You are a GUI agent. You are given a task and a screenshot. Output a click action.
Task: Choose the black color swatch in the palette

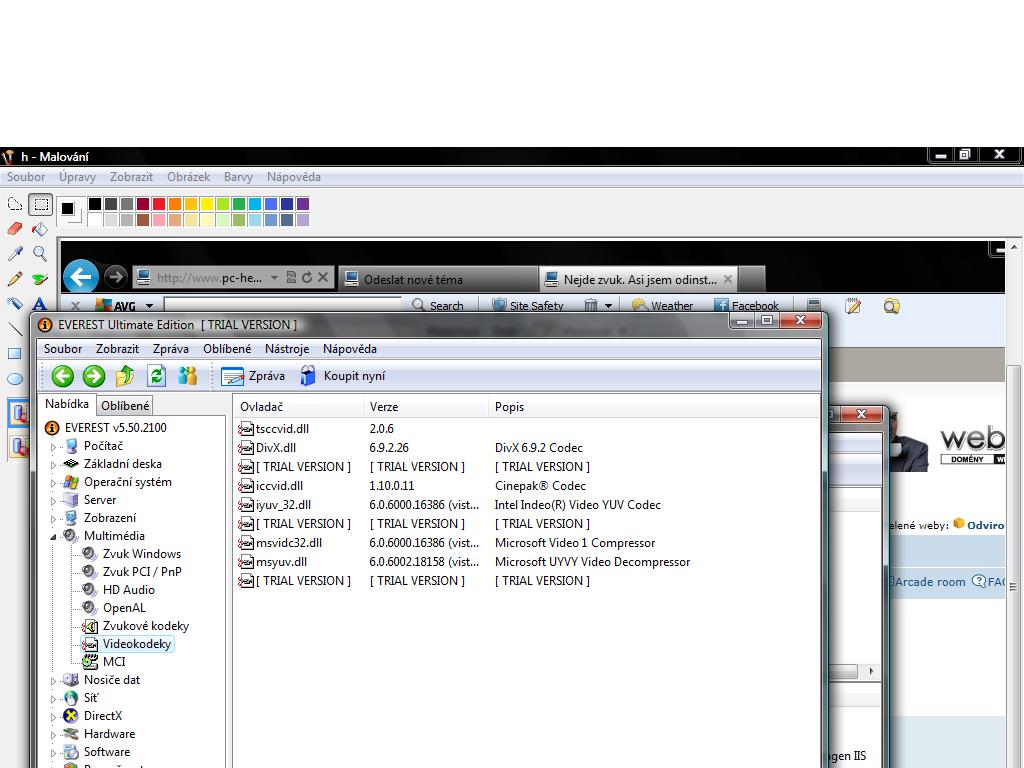point(95,204)
